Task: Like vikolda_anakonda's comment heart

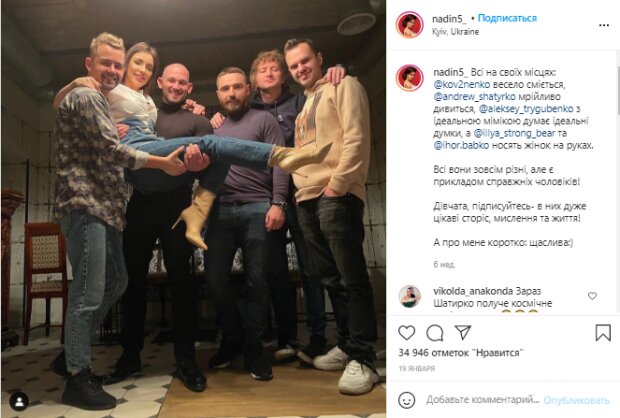Action: tap(592, 296)
